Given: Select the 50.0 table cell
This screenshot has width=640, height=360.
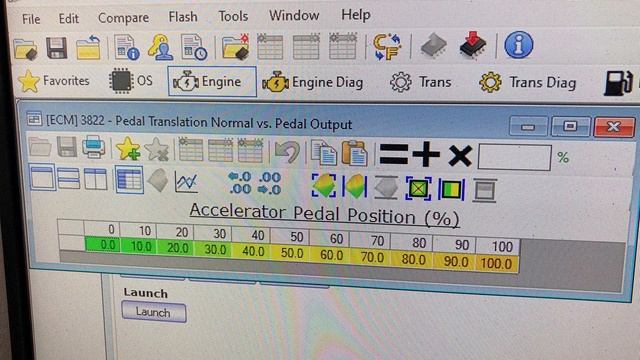Looking at the screenshot, I should pos(290,253).
